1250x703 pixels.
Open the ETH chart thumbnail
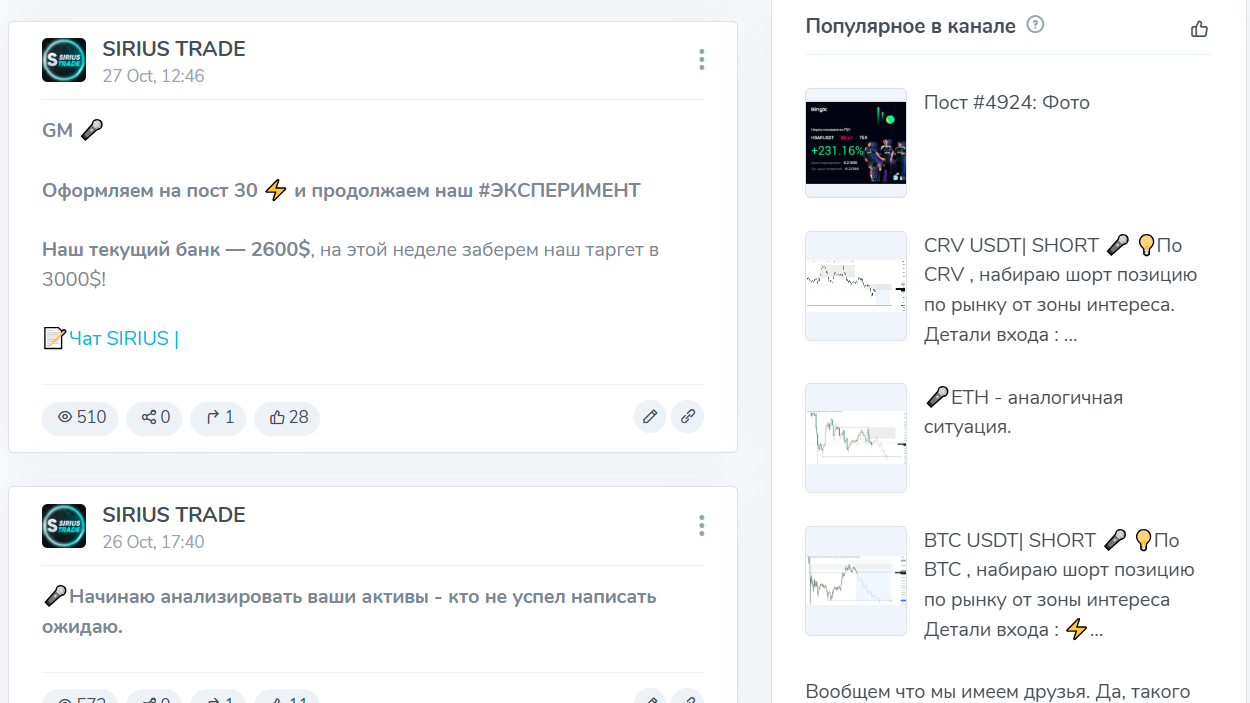click(855, 437)
